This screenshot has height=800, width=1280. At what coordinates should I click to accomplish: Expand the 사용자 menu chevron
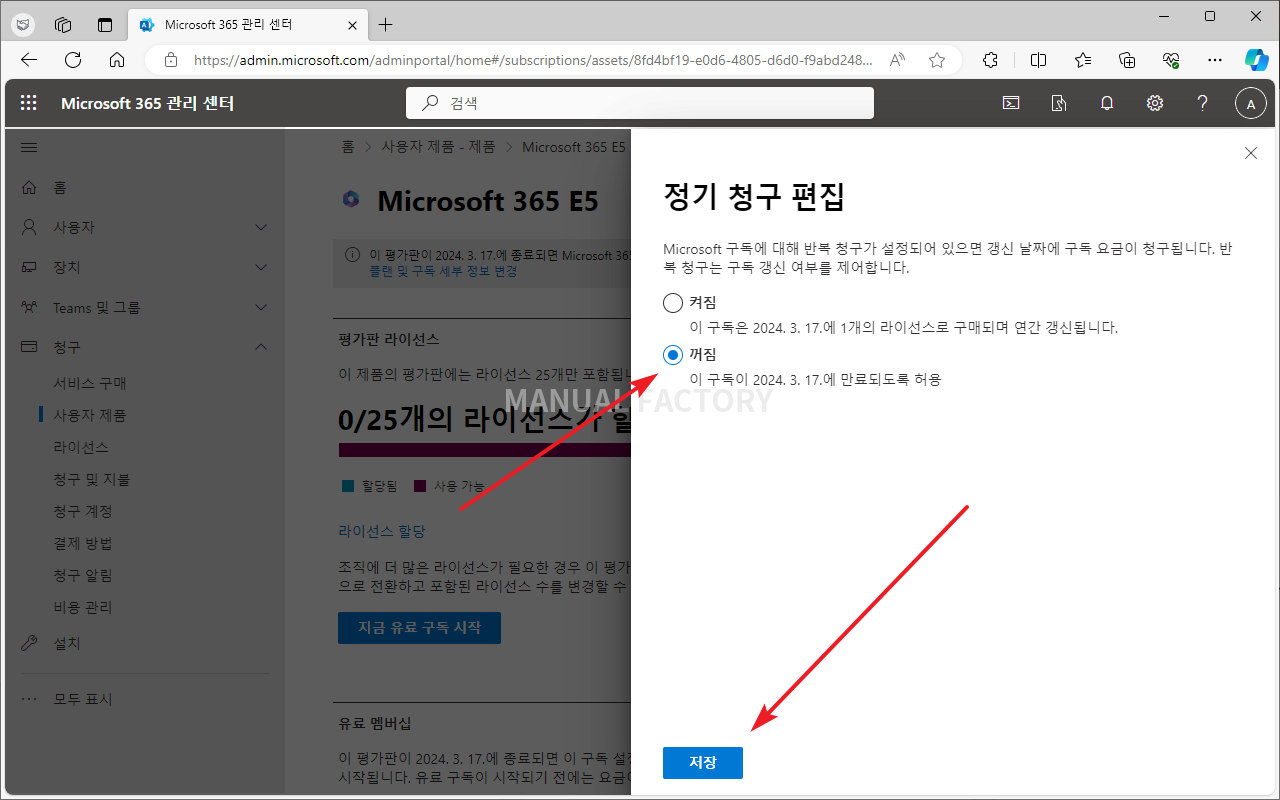pyautogui.click(x=261, y=227)
